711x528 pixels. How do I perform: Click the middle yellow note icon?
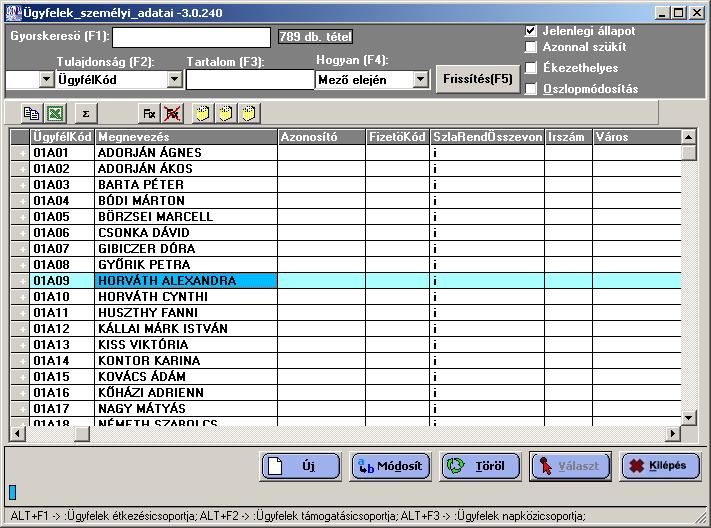pyautogui.click(x=226, y=113)
